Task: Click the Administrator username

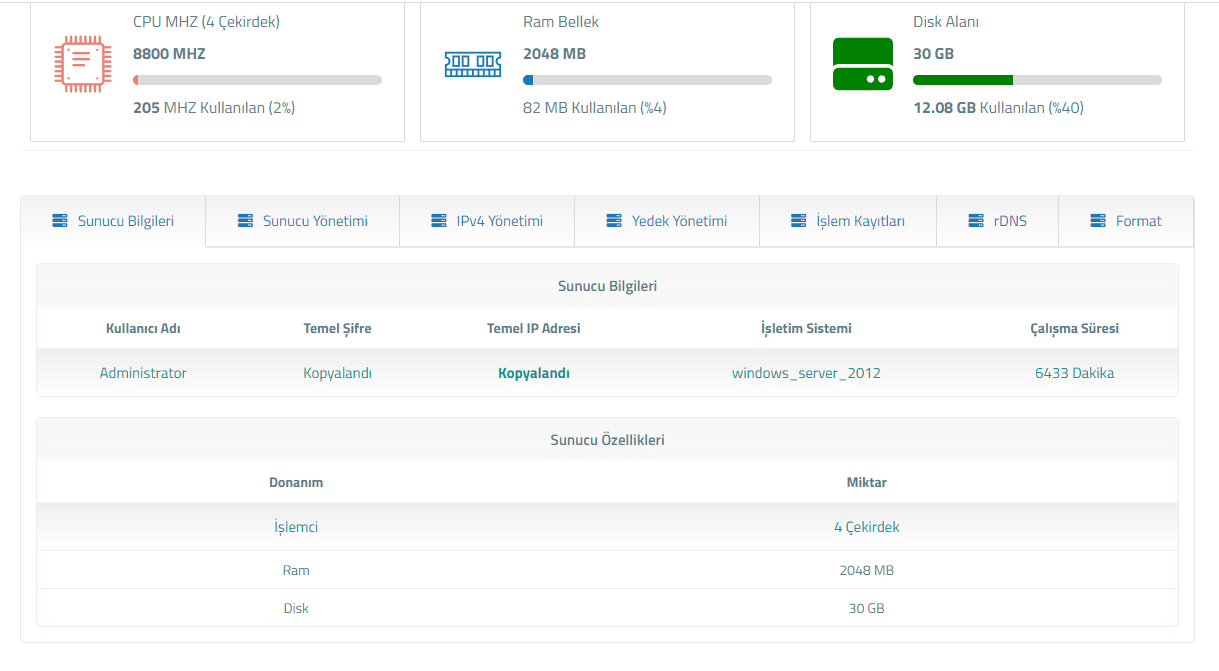Action: click(x=143, y=373)
